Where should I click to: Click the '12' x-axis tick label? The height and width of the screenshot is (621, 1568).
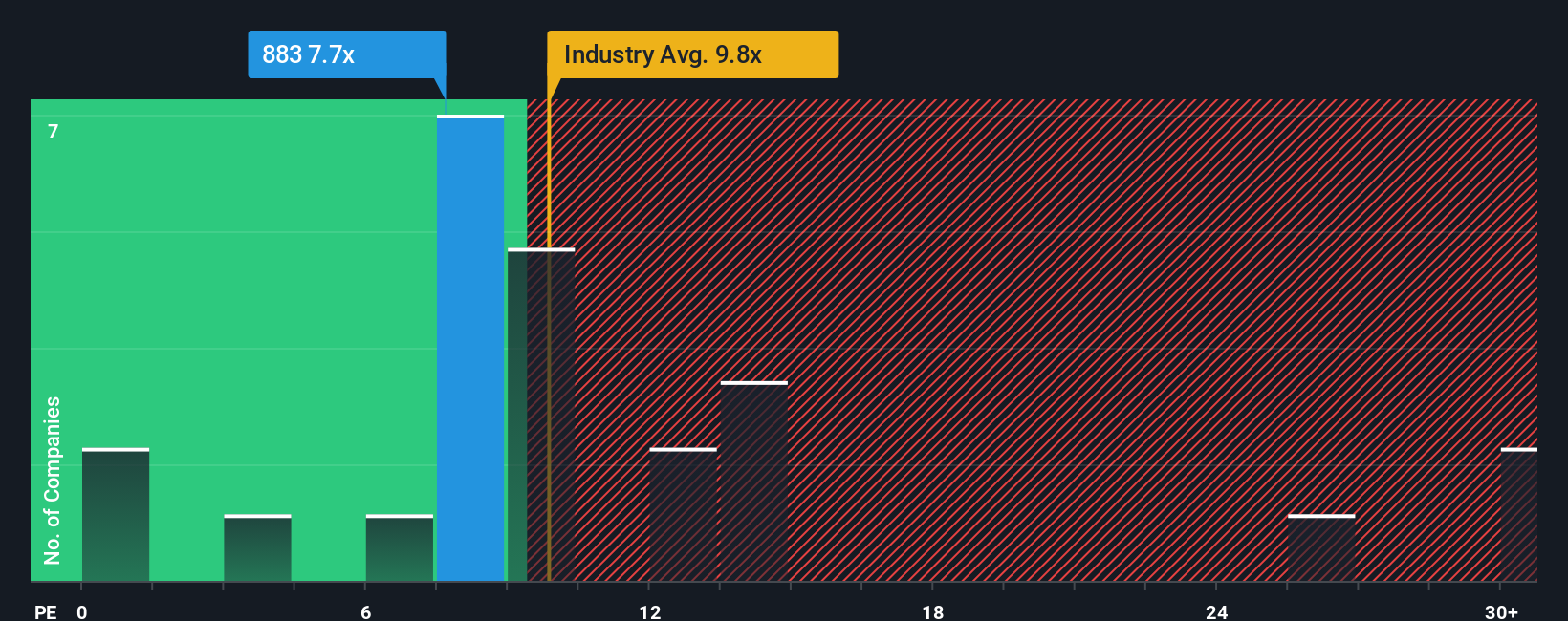pos(650,612)
